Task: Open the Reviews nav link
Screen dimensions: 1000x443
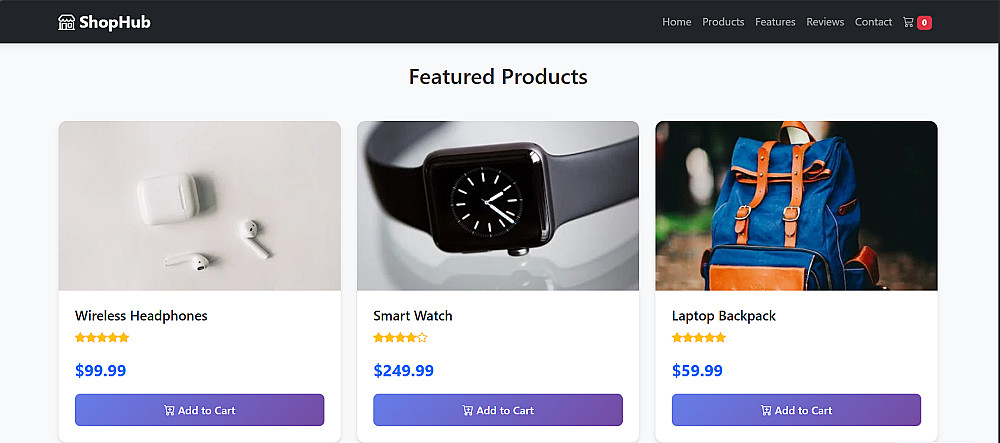Action: coord(825,22)
